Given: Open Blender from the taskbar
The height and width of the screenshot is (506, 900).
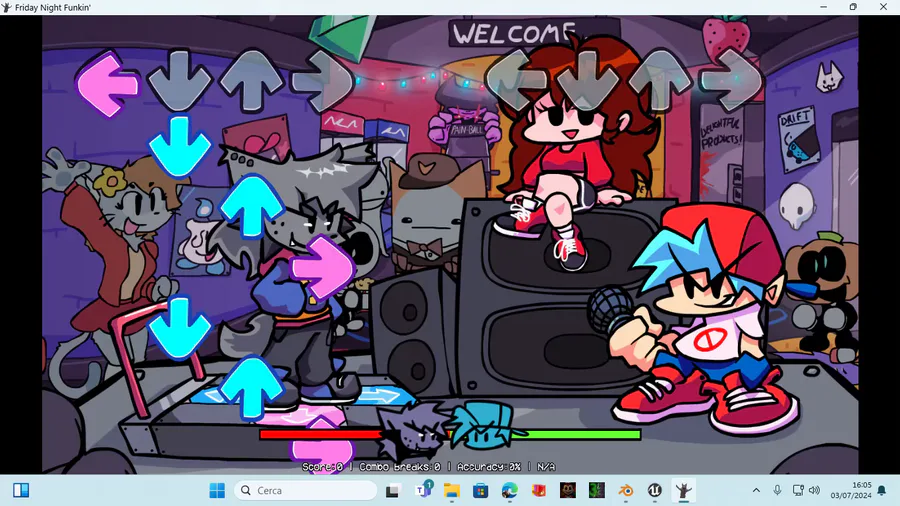Looking at the screenshot, I should [x=626, y=491].
